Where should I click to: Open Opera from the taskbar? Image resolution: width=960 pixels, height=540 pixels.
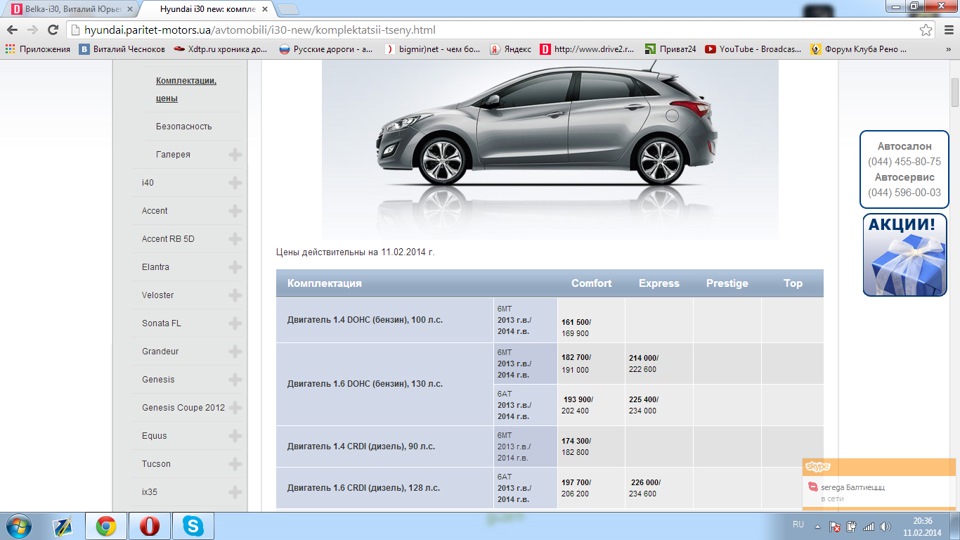pos(149,526)
